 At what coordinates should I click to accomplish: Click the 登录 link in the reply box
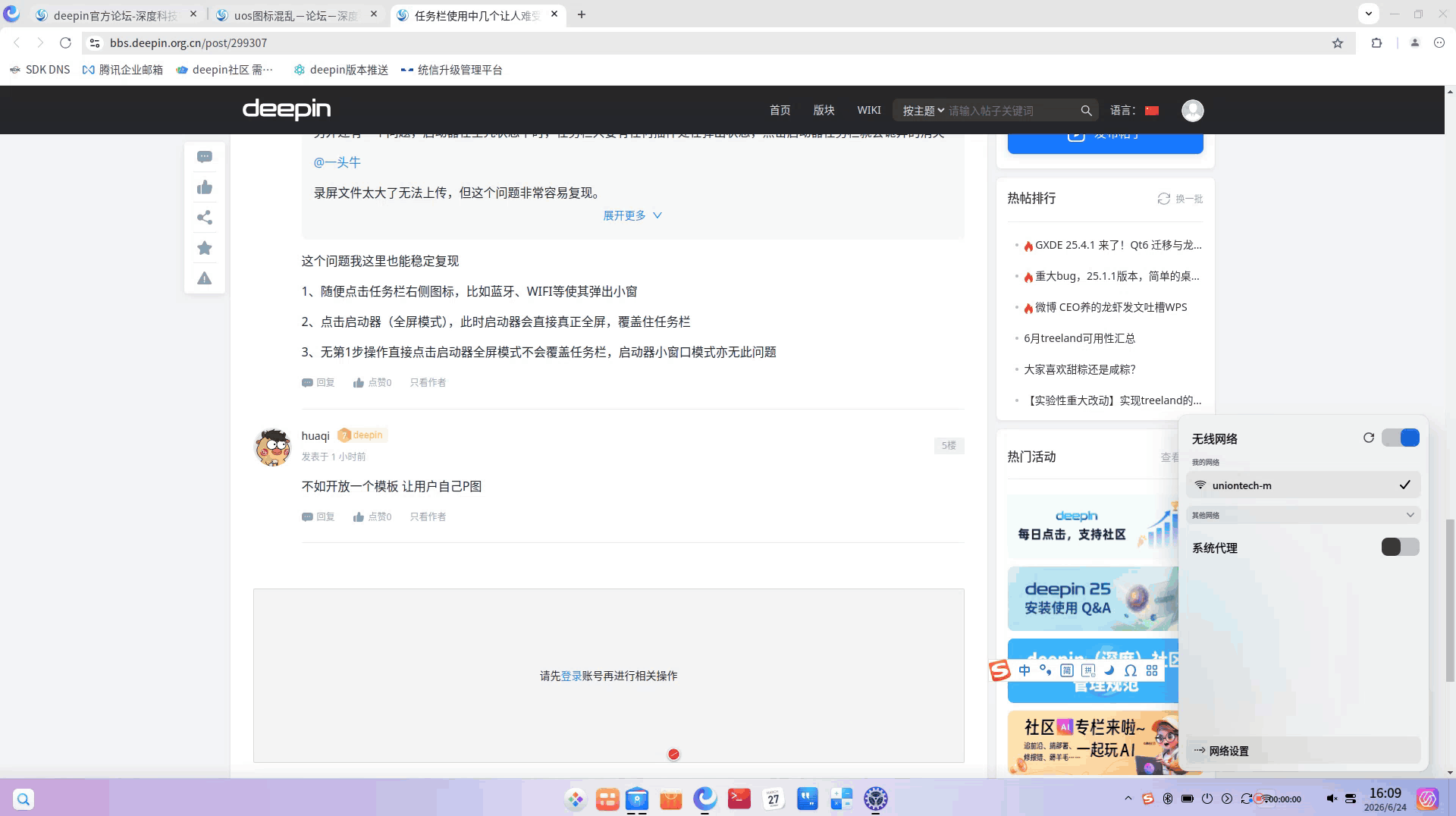click(571, 676)
